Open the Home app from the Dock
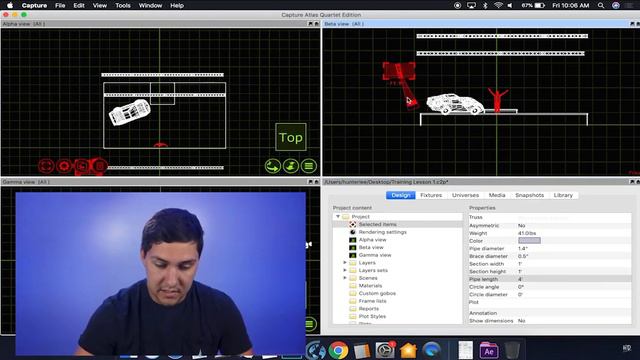Image resolution: width=640 pixels, height=360 pixels. (x=408, y=350)
